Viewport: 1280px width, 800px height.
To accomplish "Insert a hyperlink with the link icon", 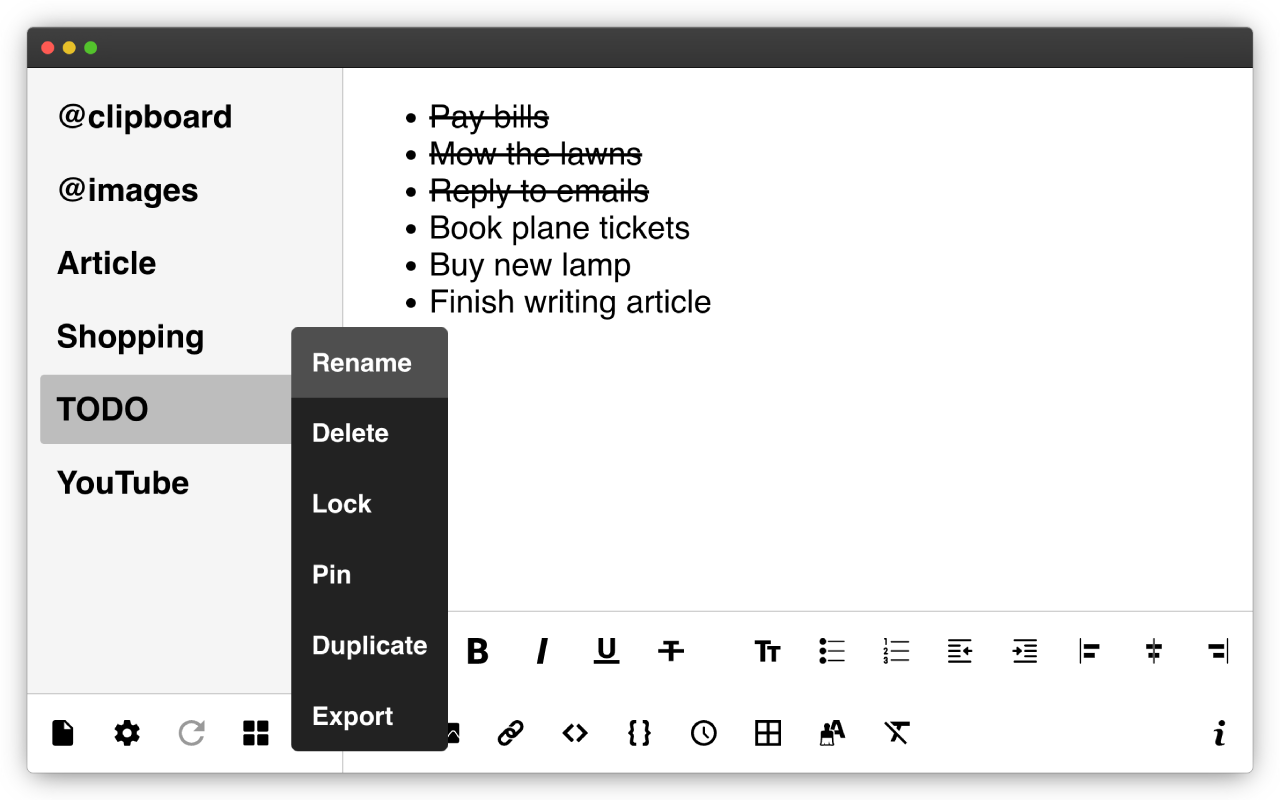I will pos(511,733).
